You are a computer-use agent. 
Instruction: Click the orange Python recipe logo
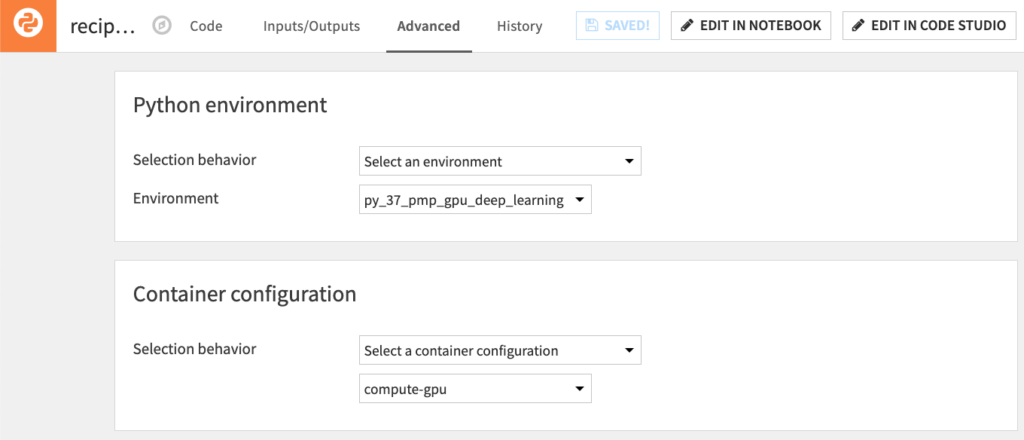coord(27,26)
